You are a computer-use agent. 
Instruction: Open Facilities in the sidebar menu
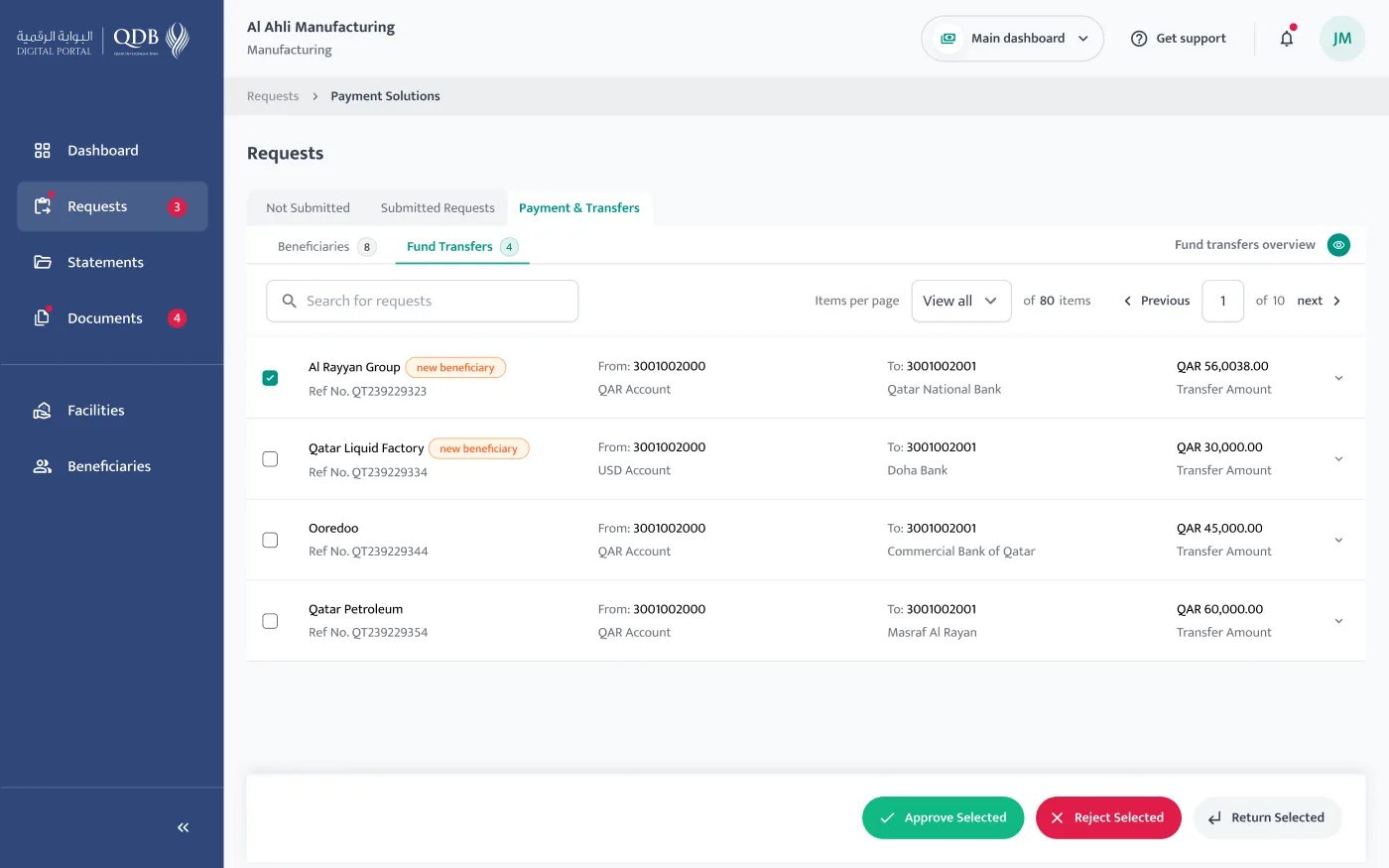click(x=112, y=410)
